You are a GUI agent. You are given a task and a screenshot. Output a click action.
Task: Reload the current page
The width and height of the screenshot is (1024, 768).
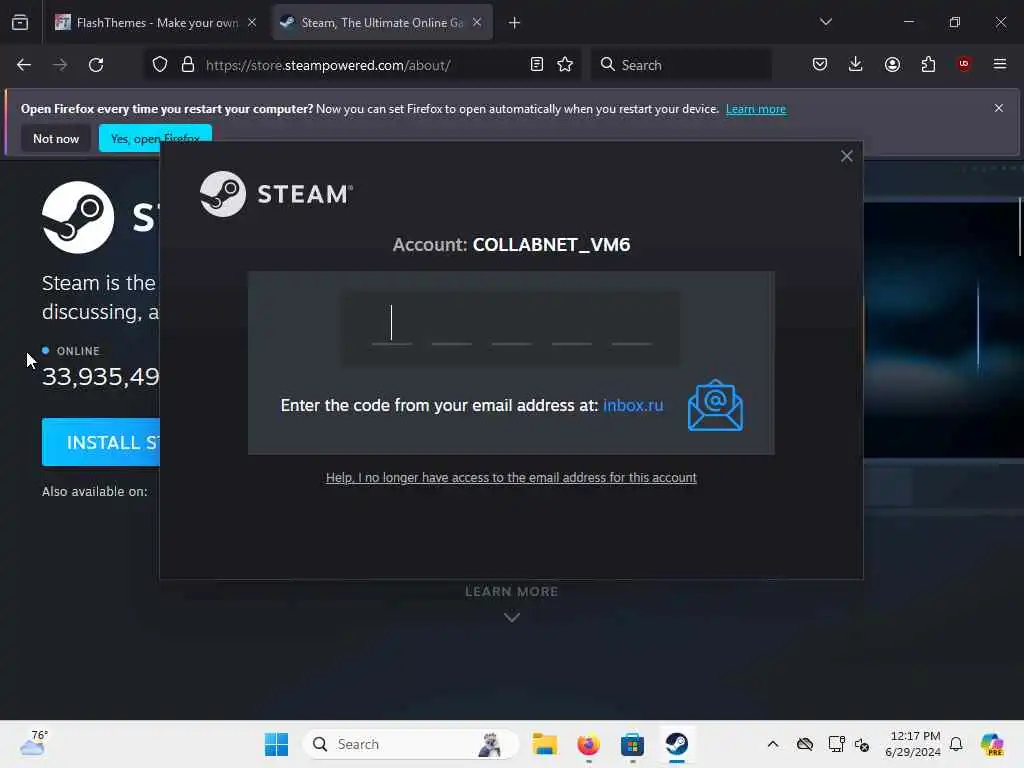click(x=97, y=65)
